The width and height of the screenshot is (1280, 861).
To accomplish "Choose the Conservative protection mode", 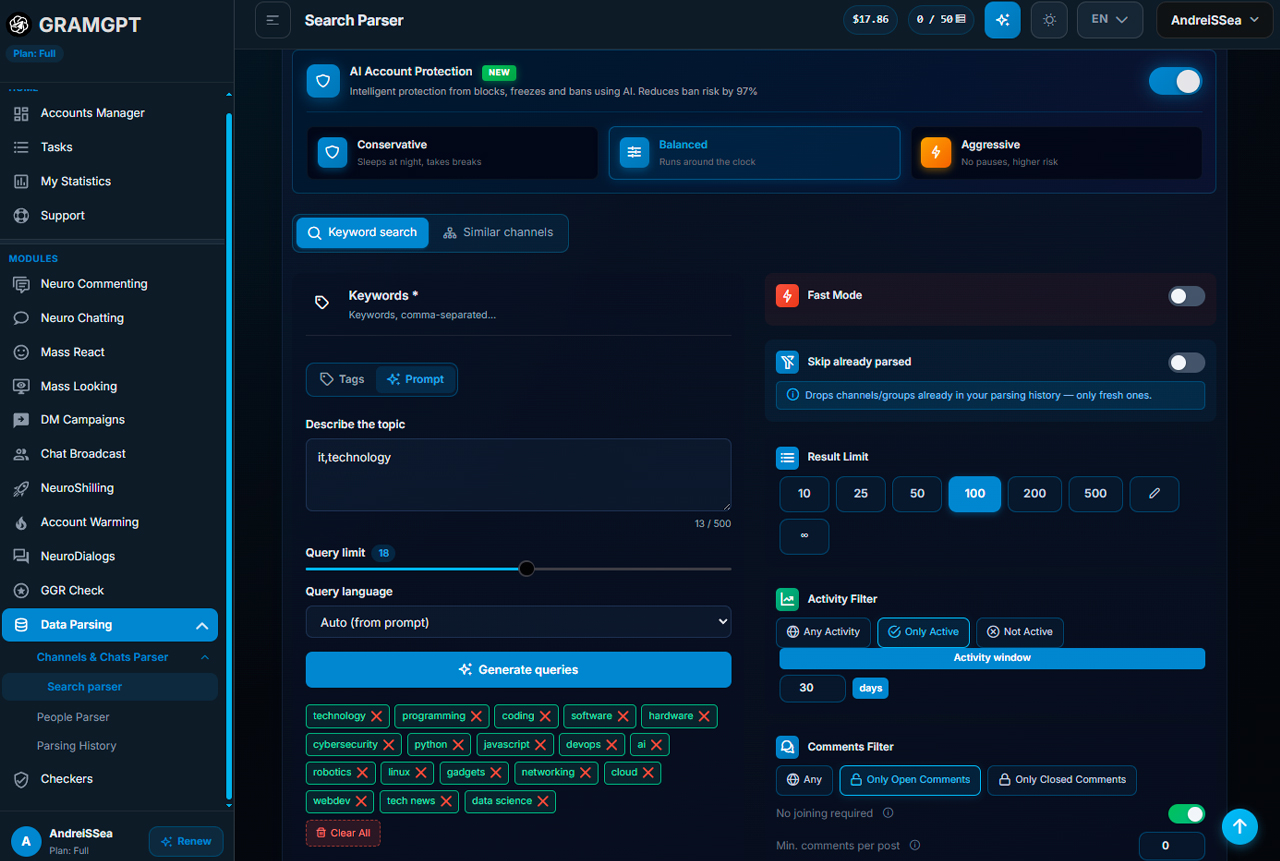I will coord(452,152).
